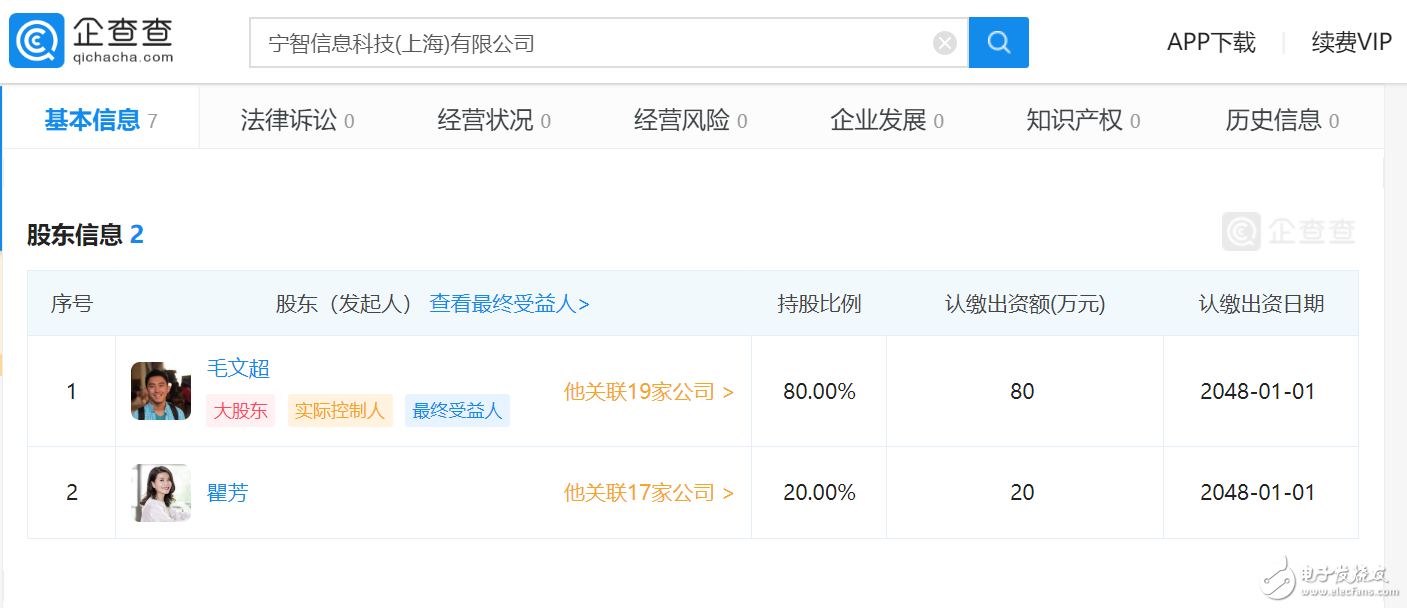Click the APP下载 link

(1210, 42)
